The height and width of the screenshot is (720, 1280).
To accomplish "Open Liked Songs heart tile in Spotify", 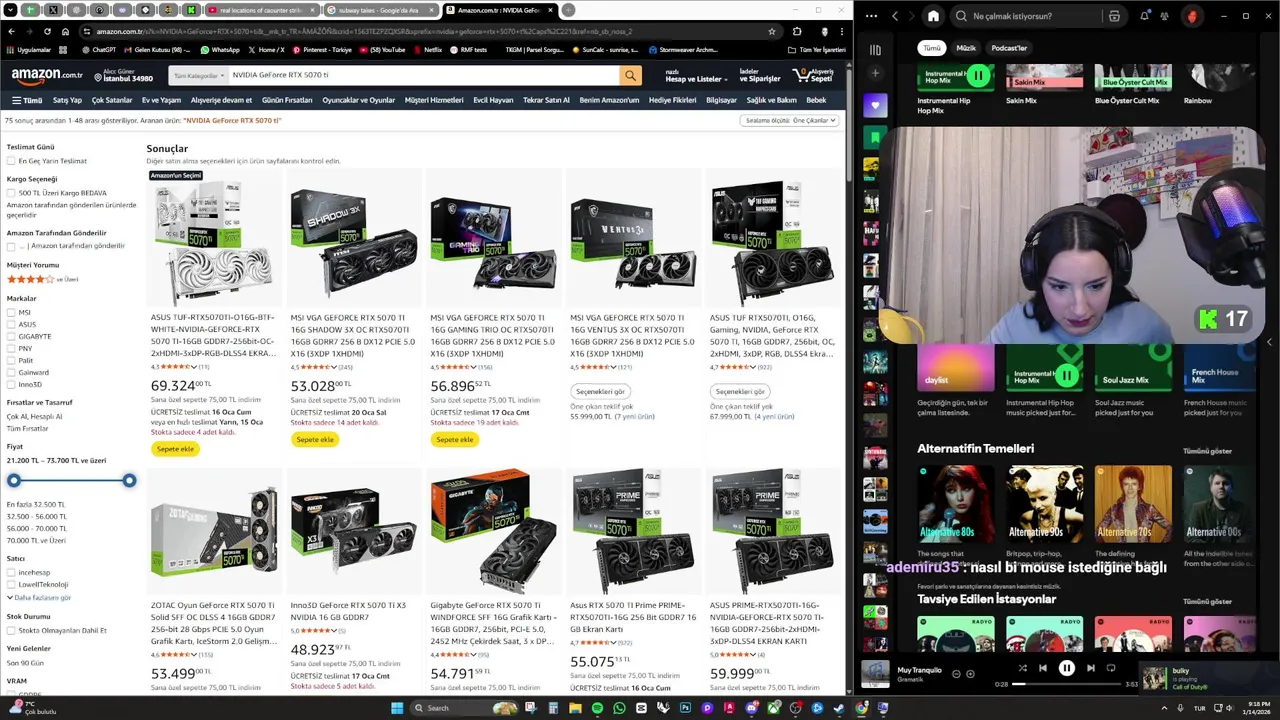I will (875, 105).
